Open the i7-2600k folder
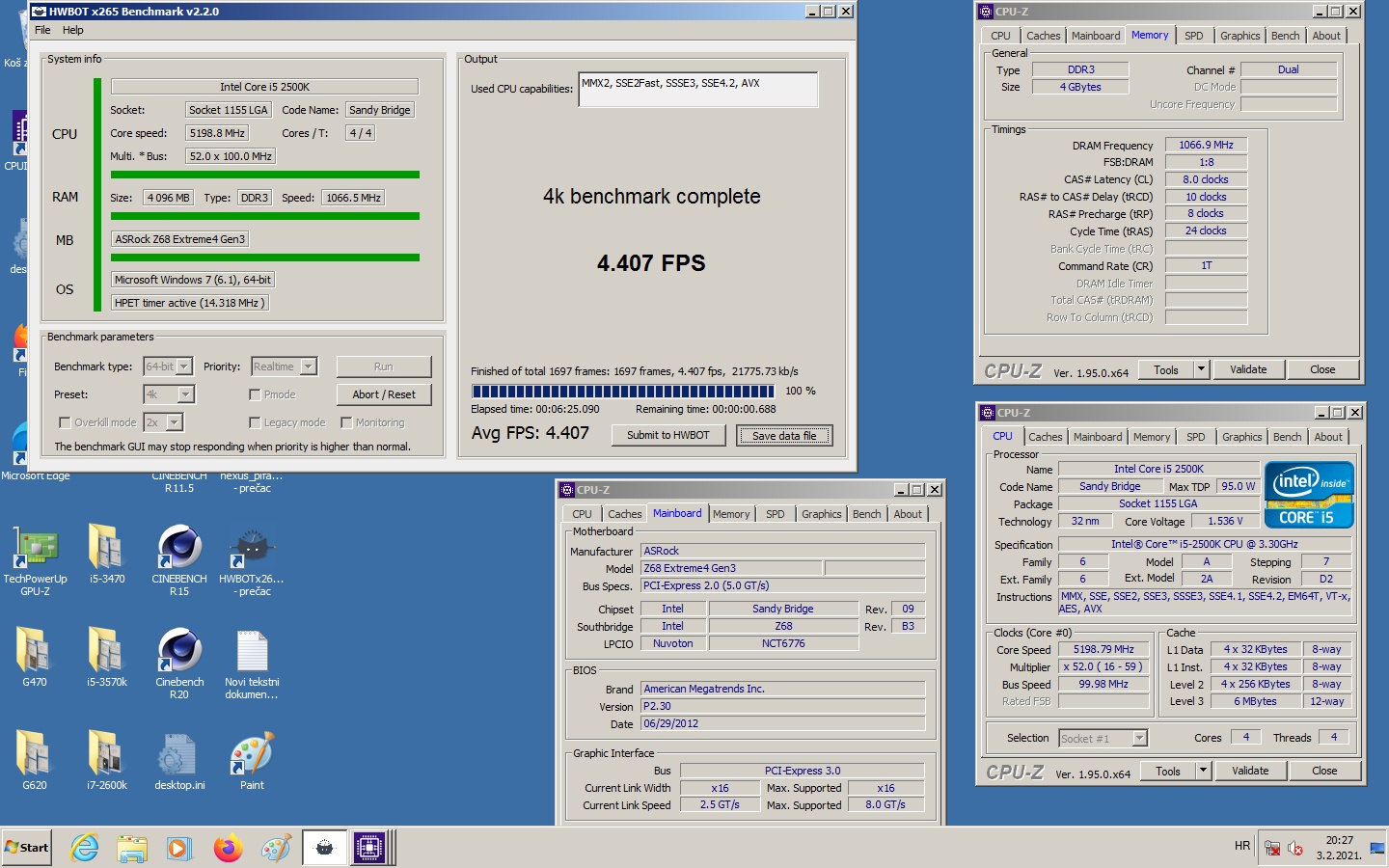This screenshot has width=1389, height=868. [x=107, y=761]
